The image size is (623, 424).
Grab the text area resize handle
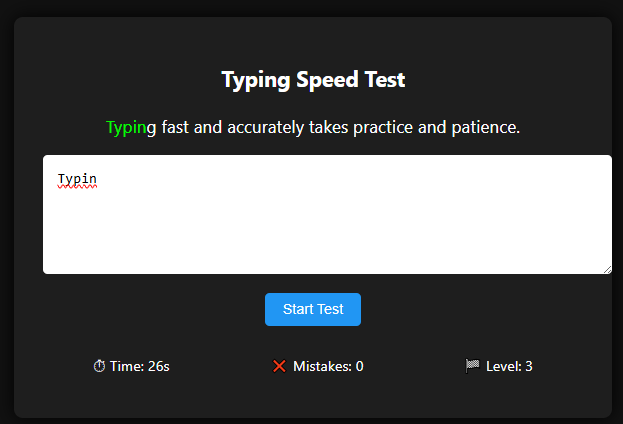point(606,268)
